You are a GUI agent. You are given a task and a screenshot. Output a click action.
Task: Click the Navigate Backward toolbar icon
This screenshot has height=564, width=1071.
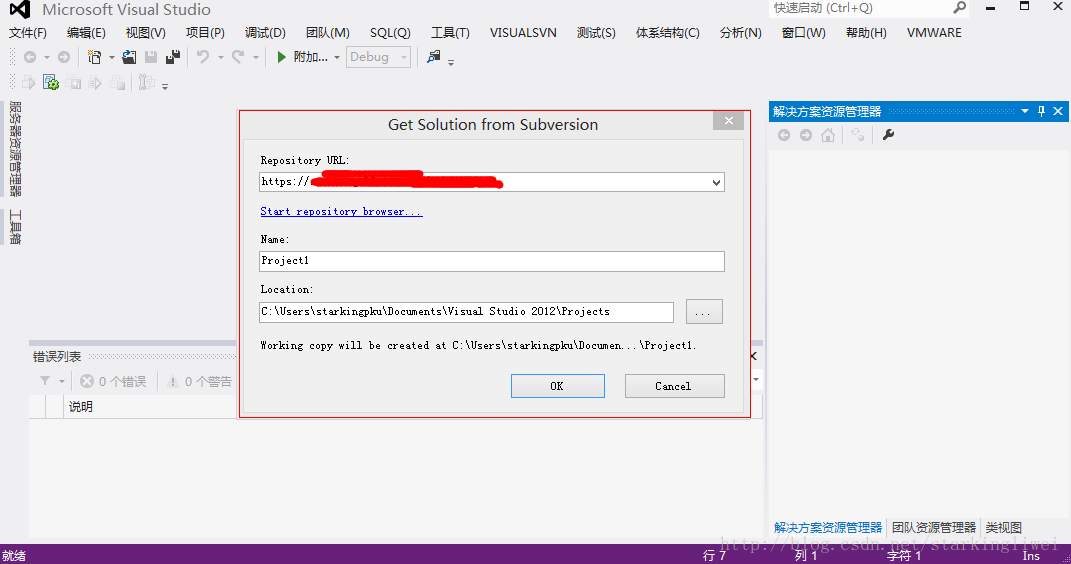[x=30, y=57]
